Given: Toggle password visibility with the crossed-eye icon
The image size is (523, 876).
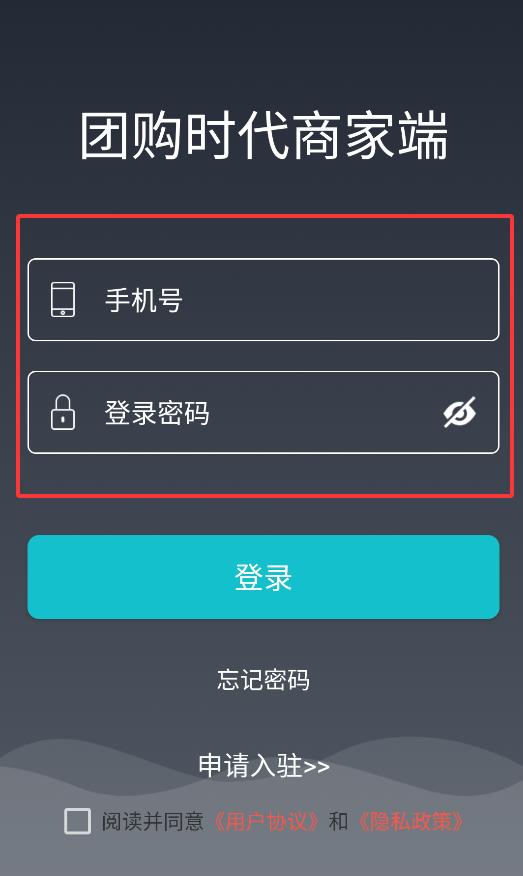Looking at the screenshot, I should click(x=459, y=412).
